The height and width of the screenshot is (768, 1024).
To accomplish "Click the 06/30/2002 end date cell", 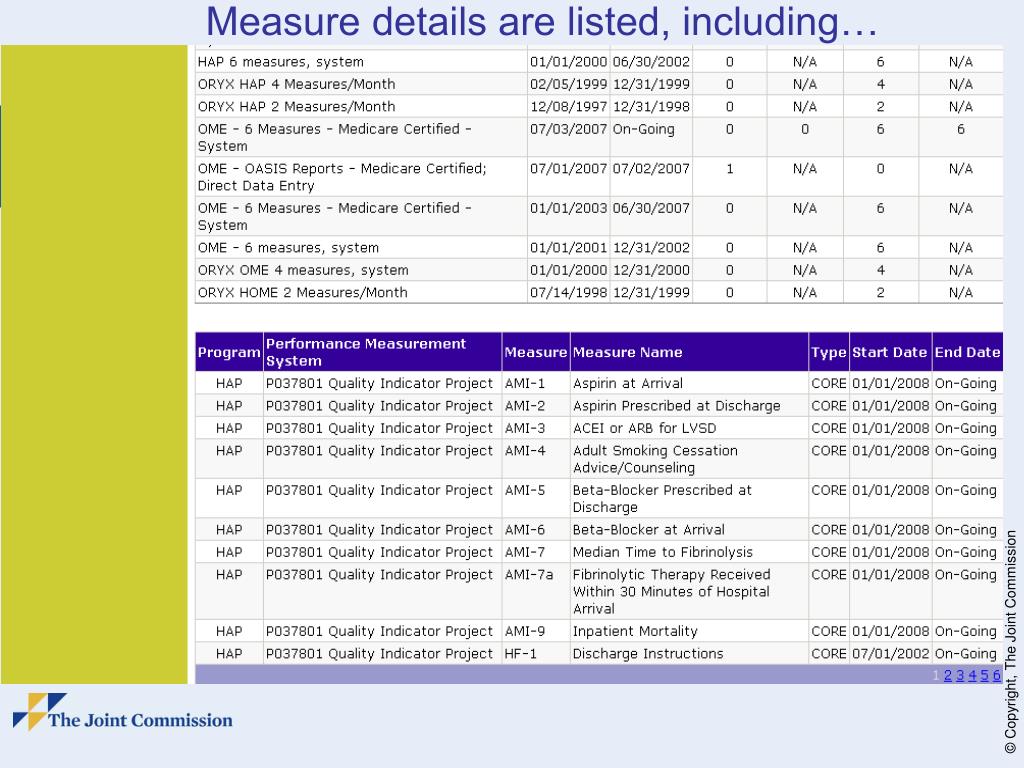I will (x=651, y=62).
